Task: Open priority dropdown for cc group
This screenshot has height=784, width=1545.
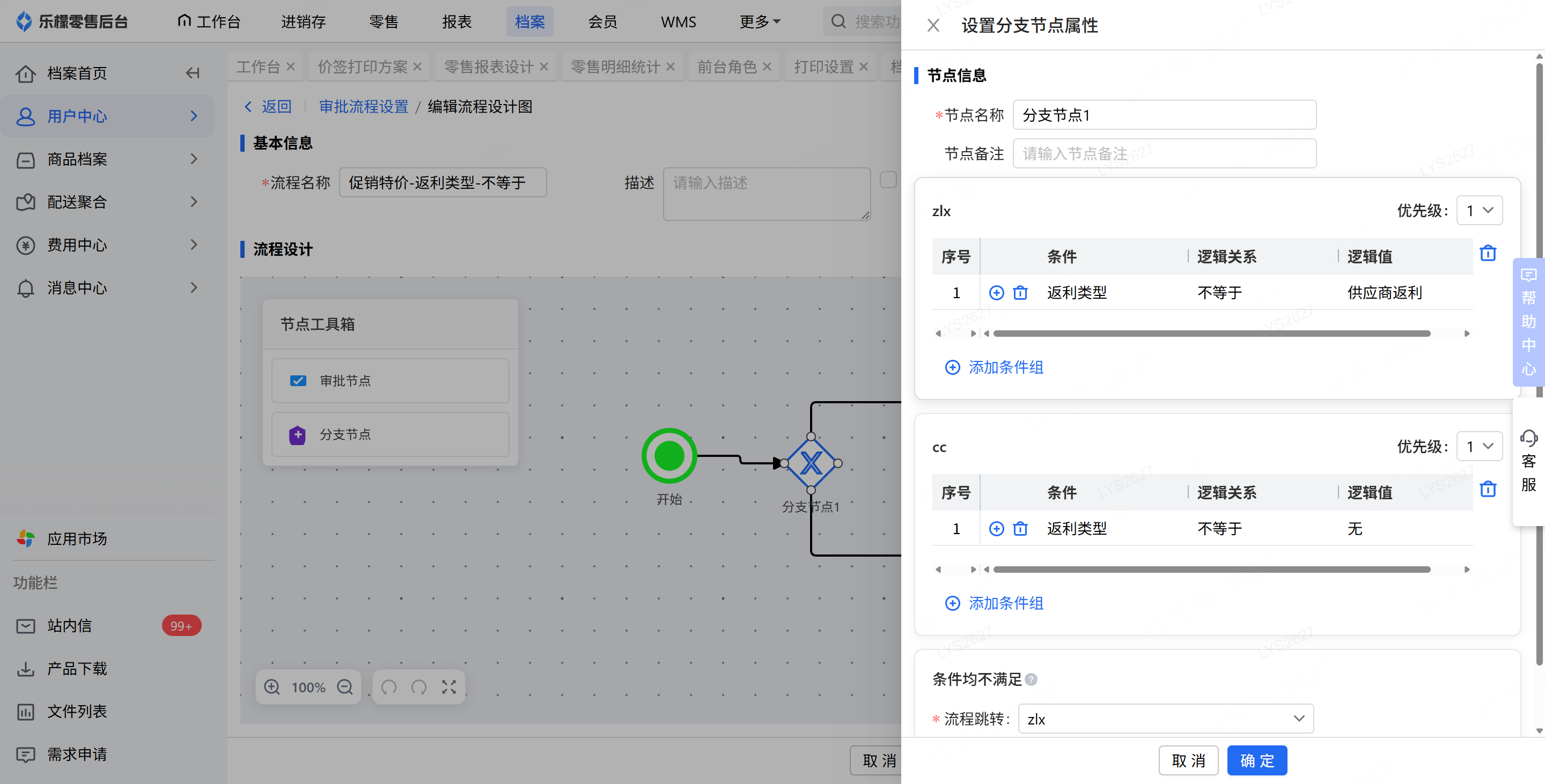Action: [1479, 447]
